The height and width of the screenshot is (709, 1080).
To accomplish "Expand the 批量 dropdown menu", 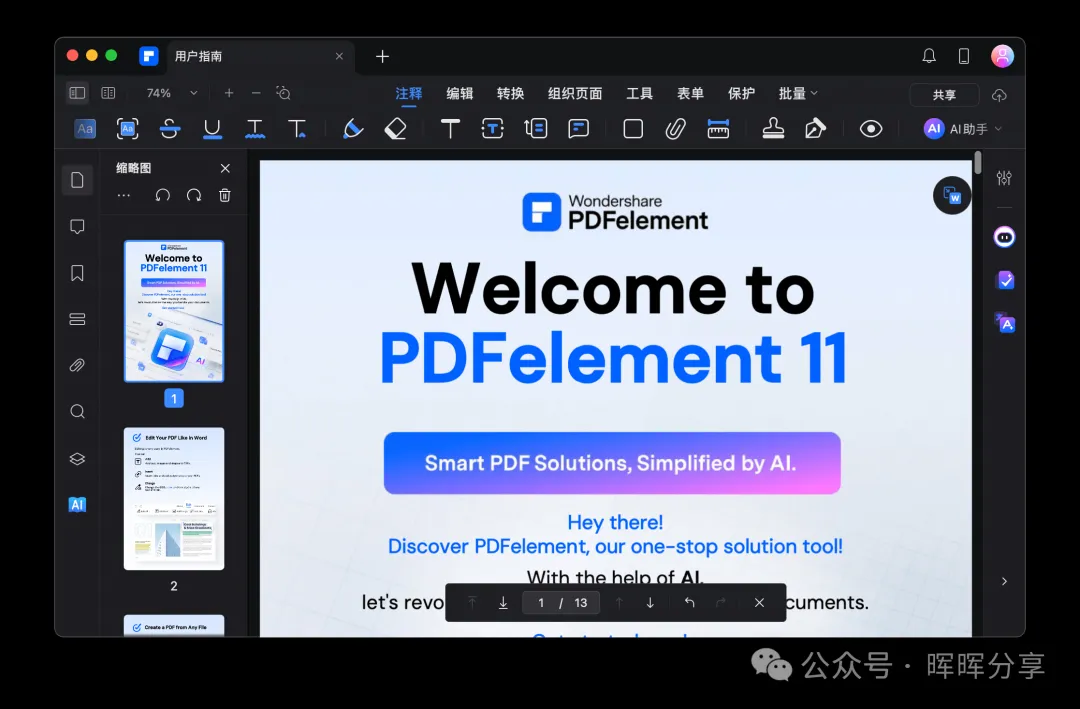I will click(798, 94).
